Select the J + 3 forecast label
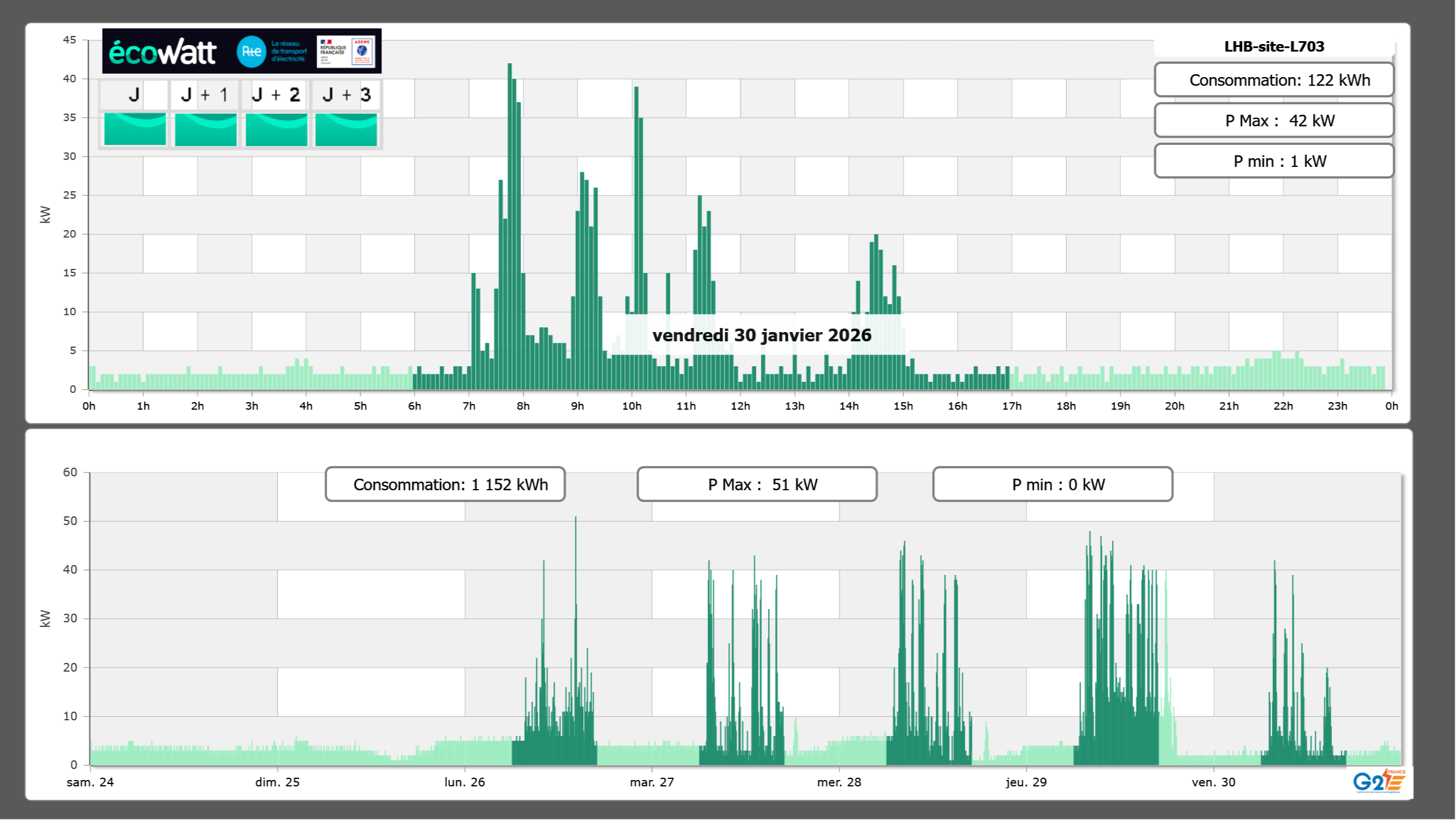This screenshot has width=1456, height=820. 346,94
